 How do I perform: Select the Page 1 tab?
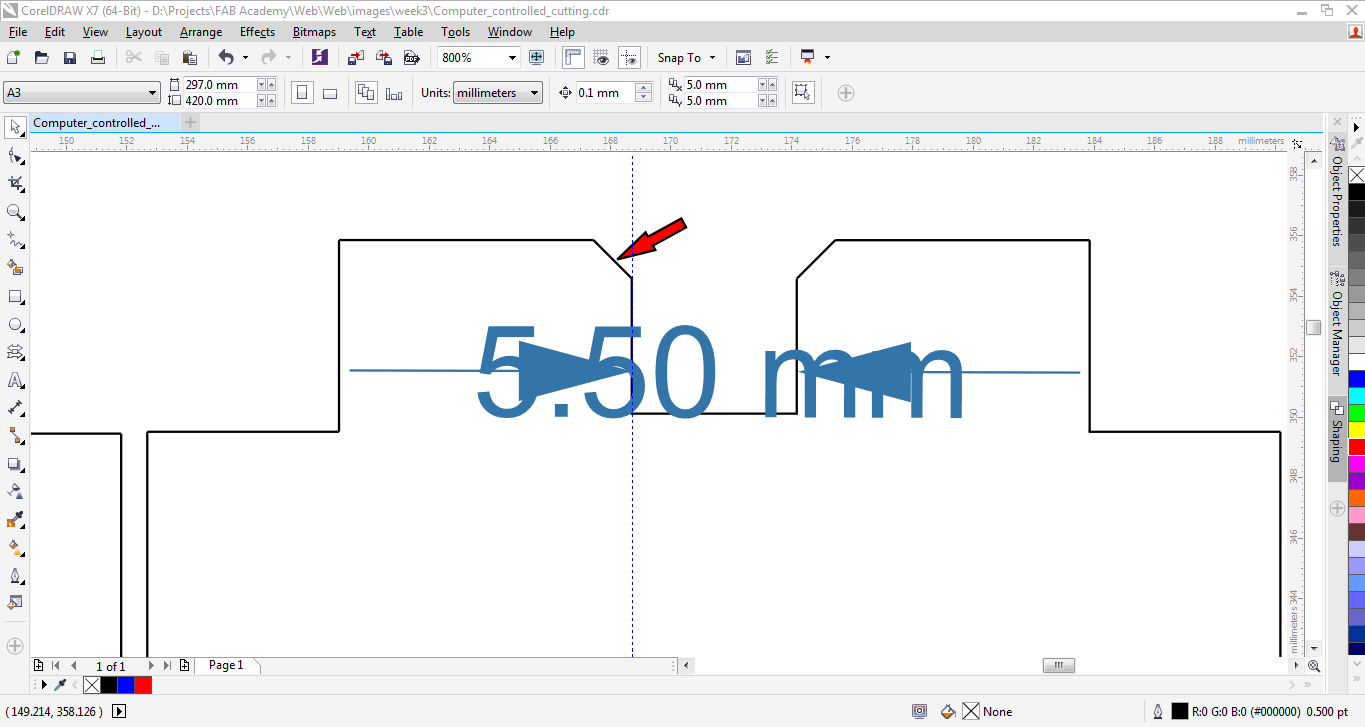226,665
